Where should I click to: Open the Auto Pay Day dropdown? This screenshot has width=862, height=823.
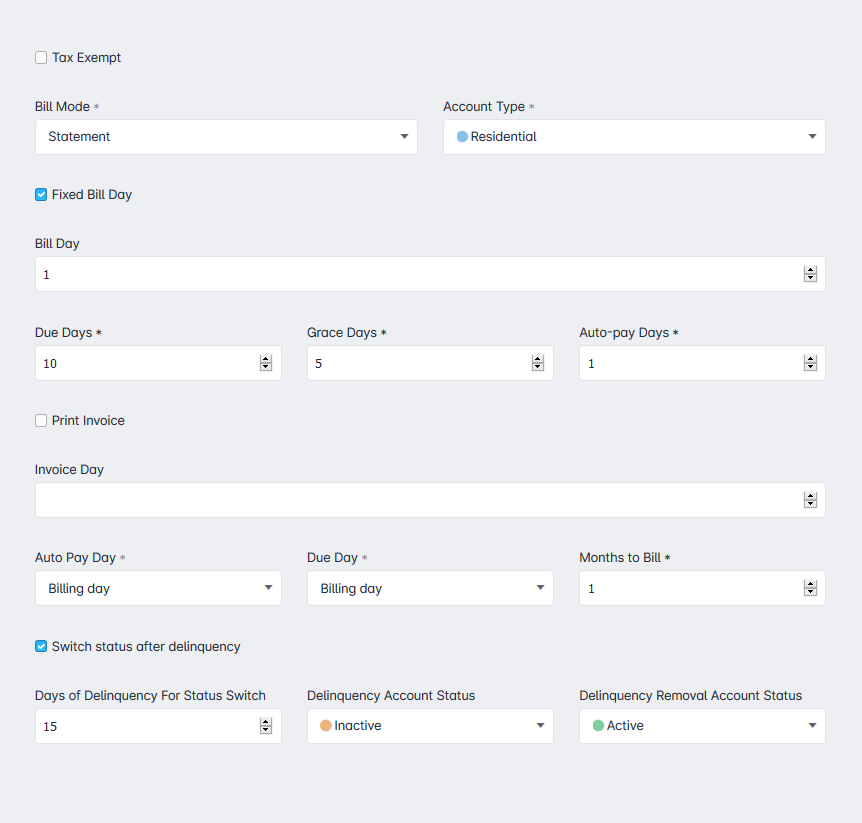pyautogui.click(x=158, y=588)
